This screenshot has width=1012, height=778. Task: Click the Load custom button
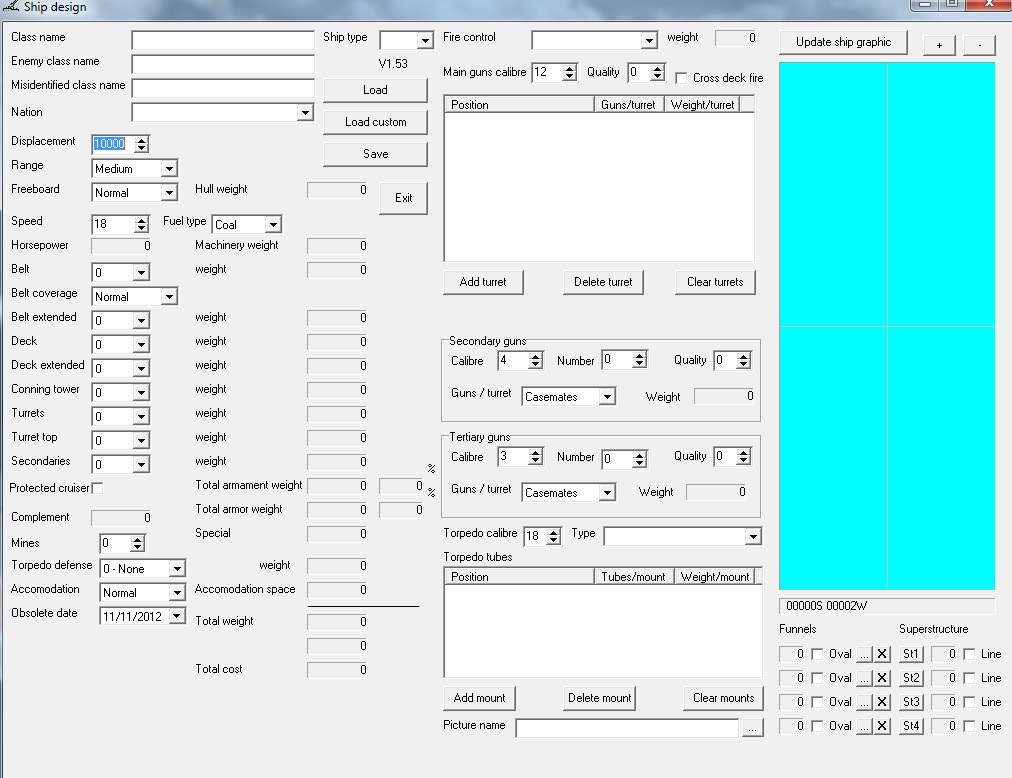375,122
